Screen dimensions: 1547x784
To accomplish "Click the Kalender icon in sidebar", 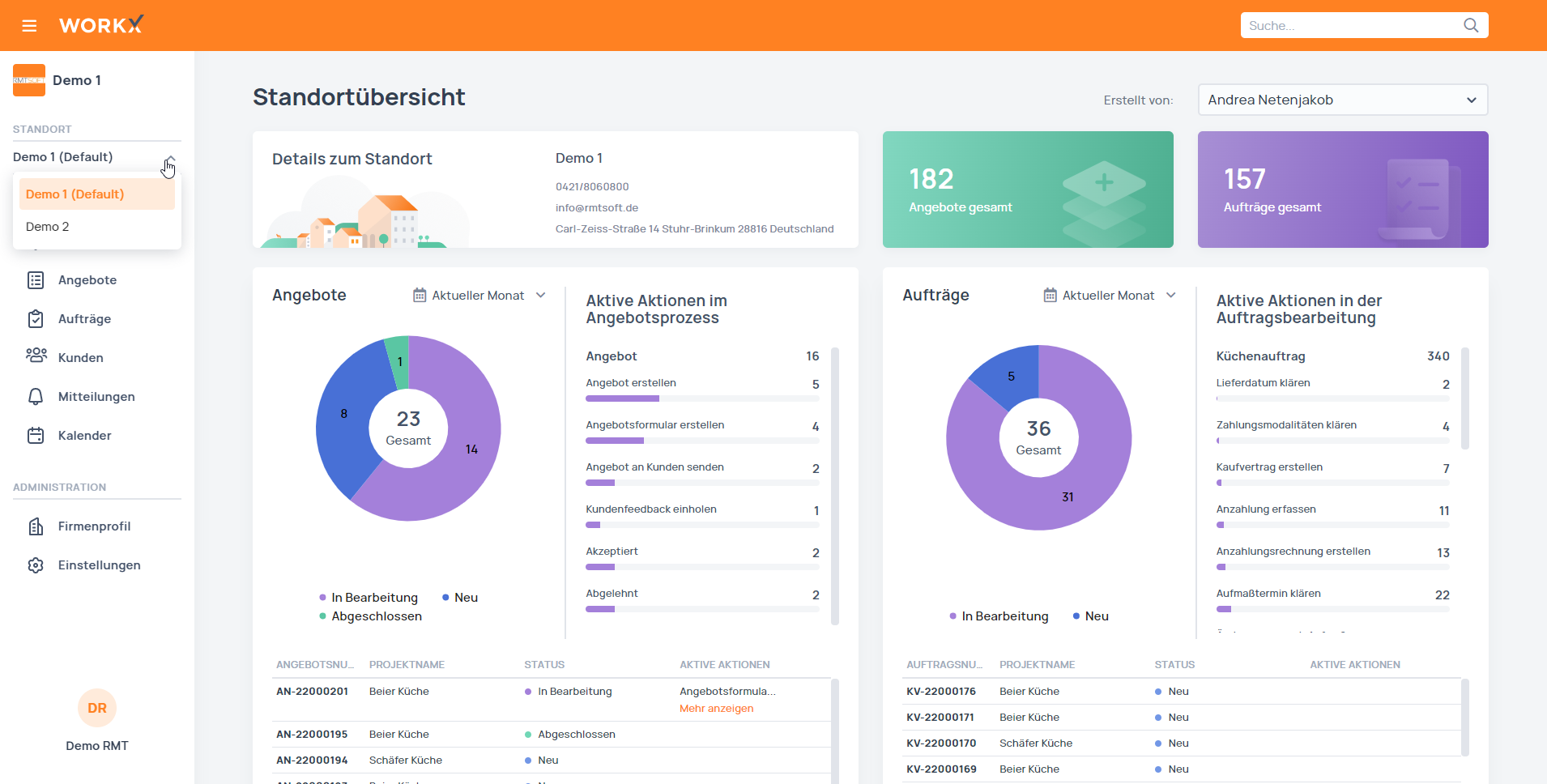I will 36,436.
